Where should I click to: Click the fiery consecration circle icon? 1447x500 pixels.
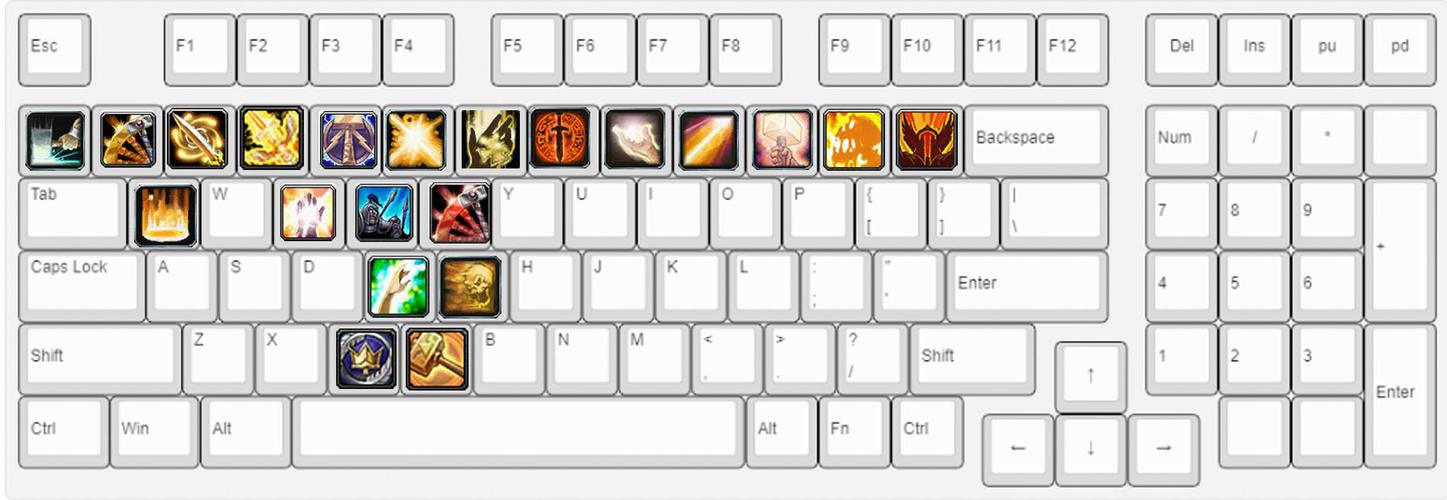coord(166,214)
